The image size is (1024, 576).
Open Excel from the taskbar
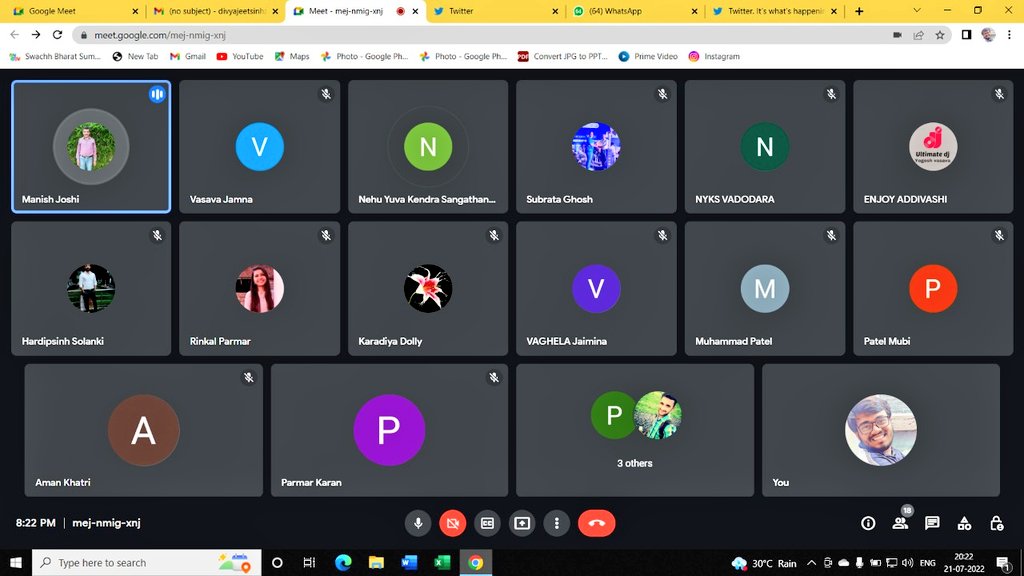pos(442,562)
